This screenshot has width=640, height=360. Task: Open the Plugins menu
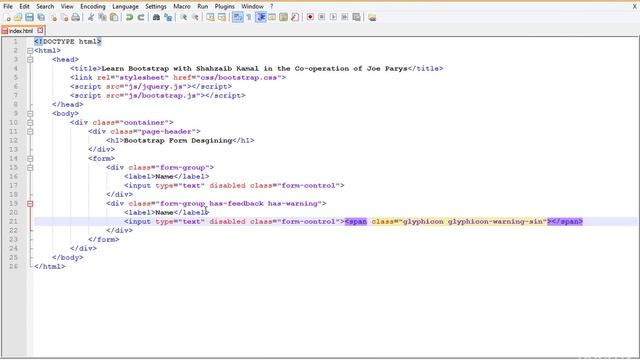pos(224,7)
